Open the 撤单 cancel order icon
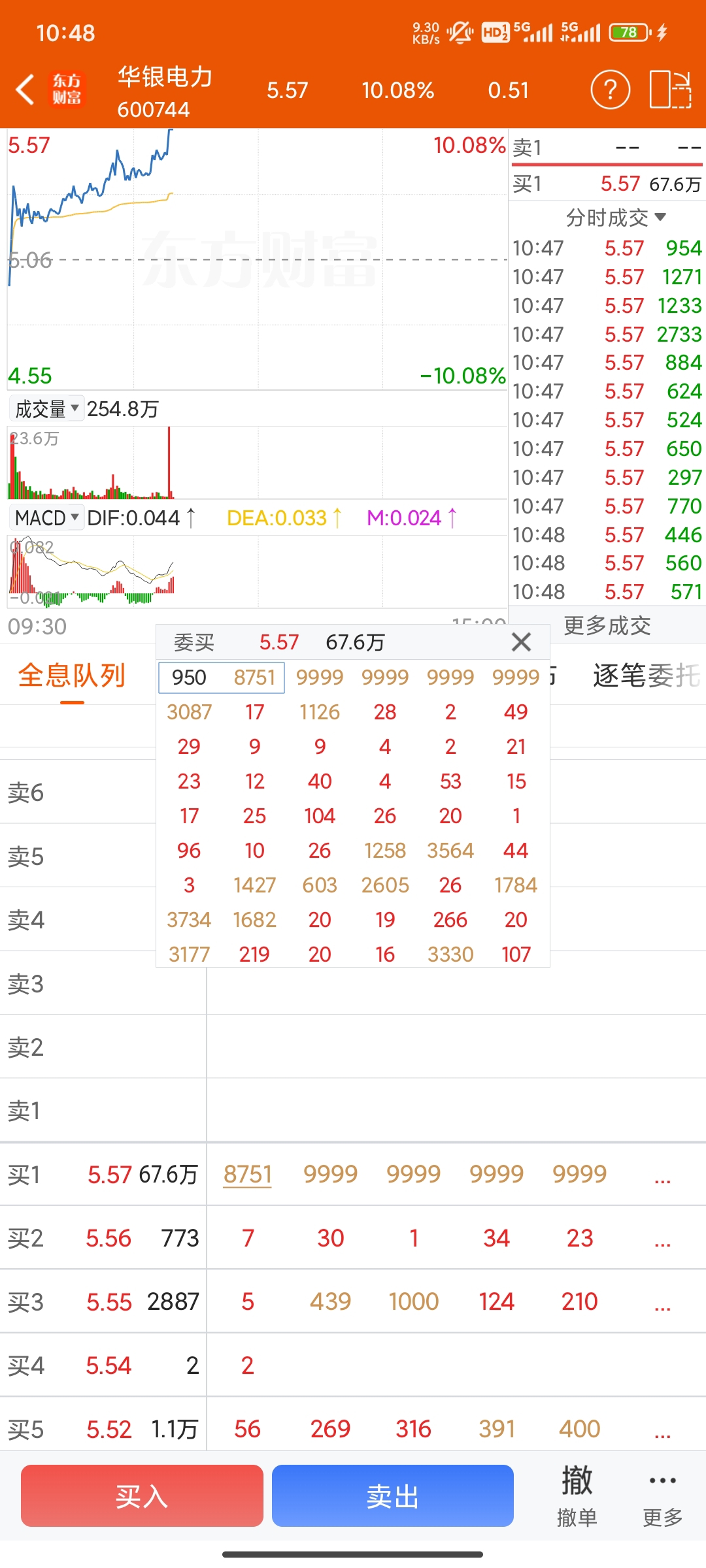Viewport: 706px width, 1568px height. 577,1495
